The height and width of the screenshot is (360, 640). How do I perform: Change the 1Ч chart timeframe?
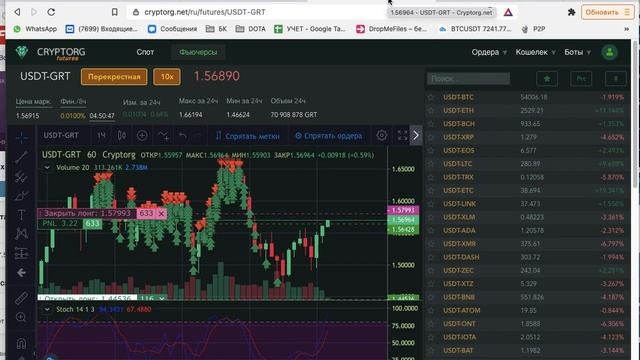pyautogui.click(x=101, y=136)
